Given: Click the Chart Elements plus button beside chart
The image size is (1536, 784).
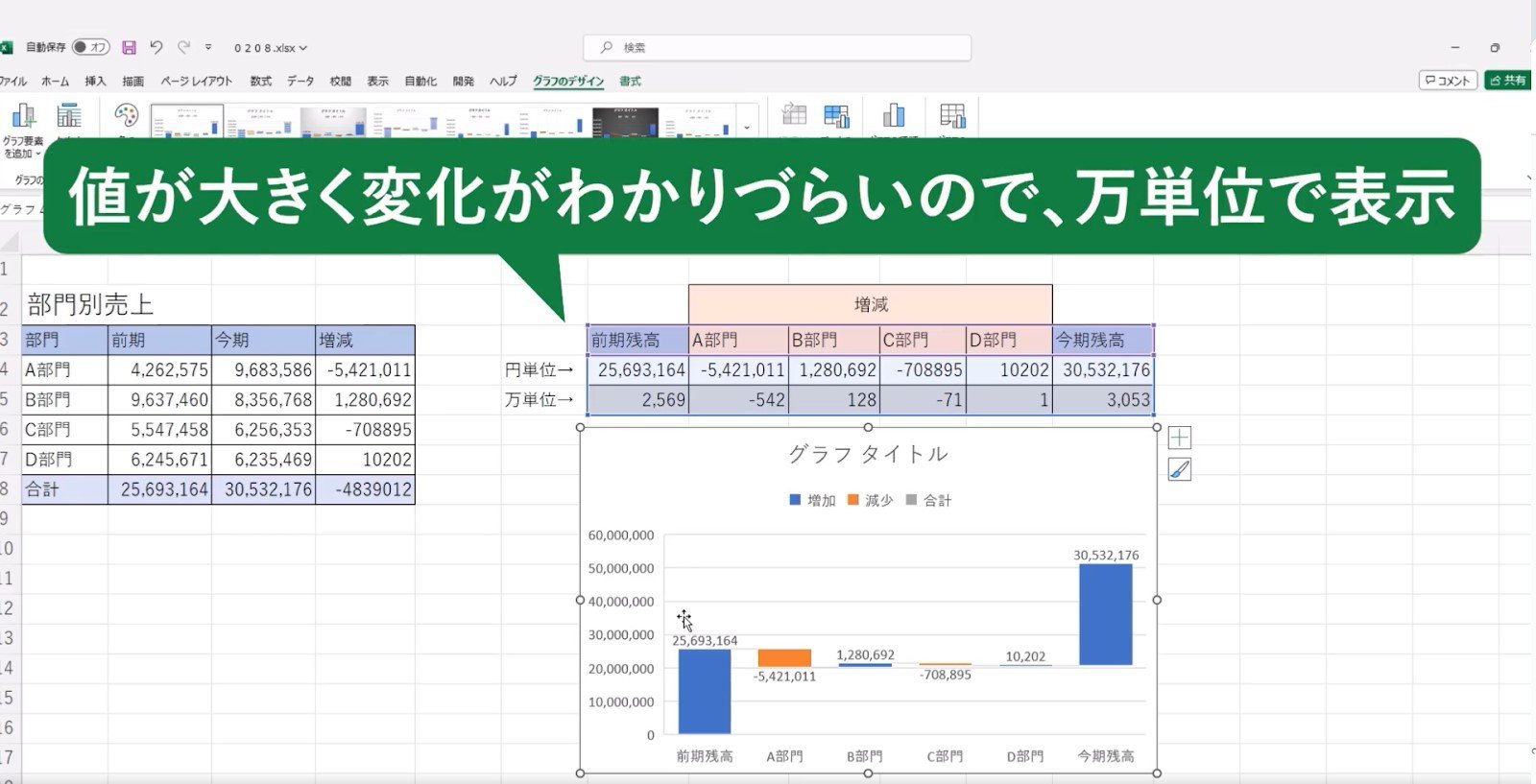Looking at the screenshot, I should (1179, 439).
